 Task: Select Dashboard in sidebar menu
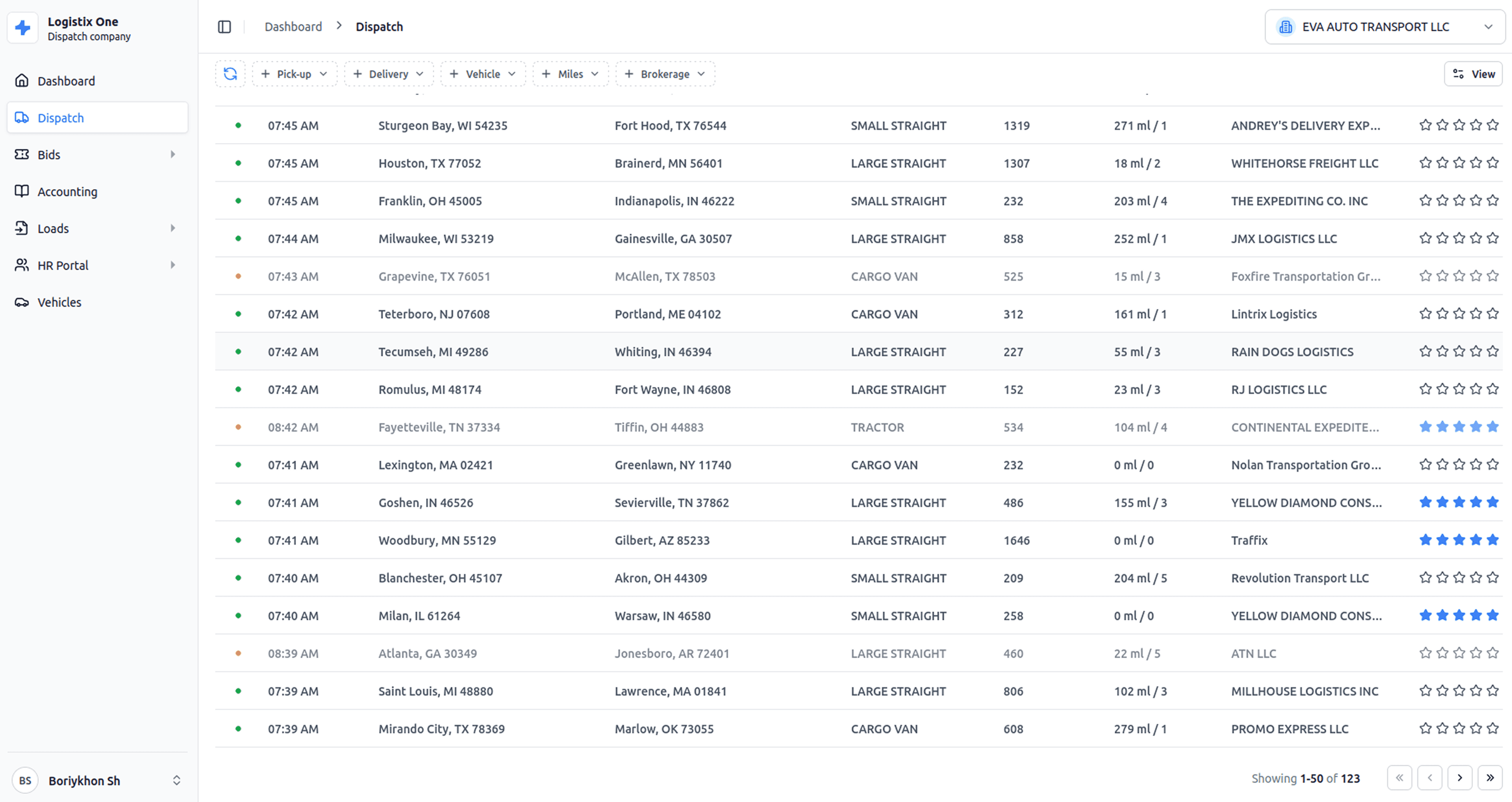click(66, 81)
